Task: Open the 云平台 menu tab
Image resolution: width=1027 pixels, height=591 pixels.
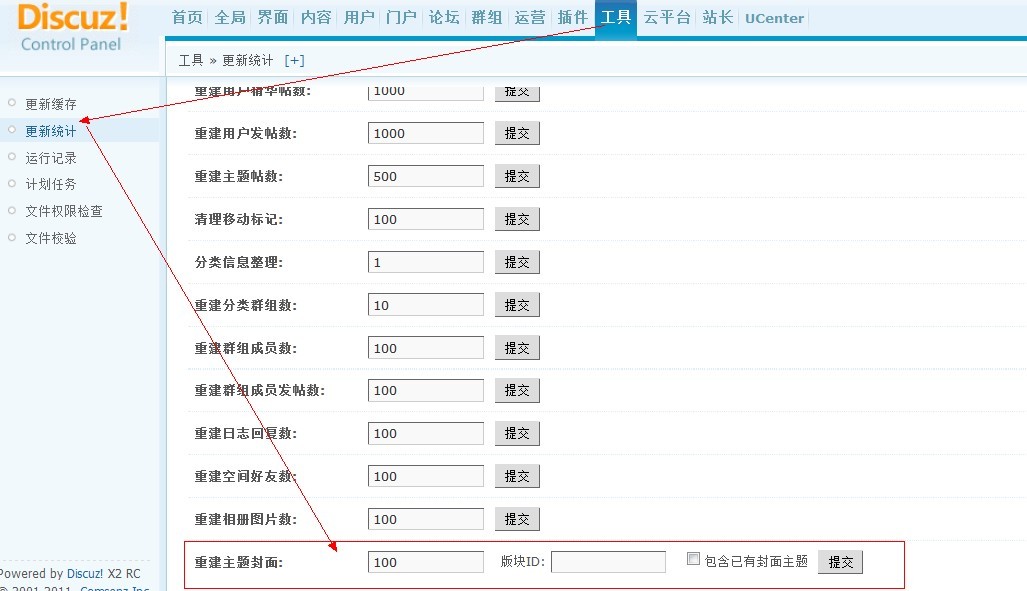Action: click(667, 17)
